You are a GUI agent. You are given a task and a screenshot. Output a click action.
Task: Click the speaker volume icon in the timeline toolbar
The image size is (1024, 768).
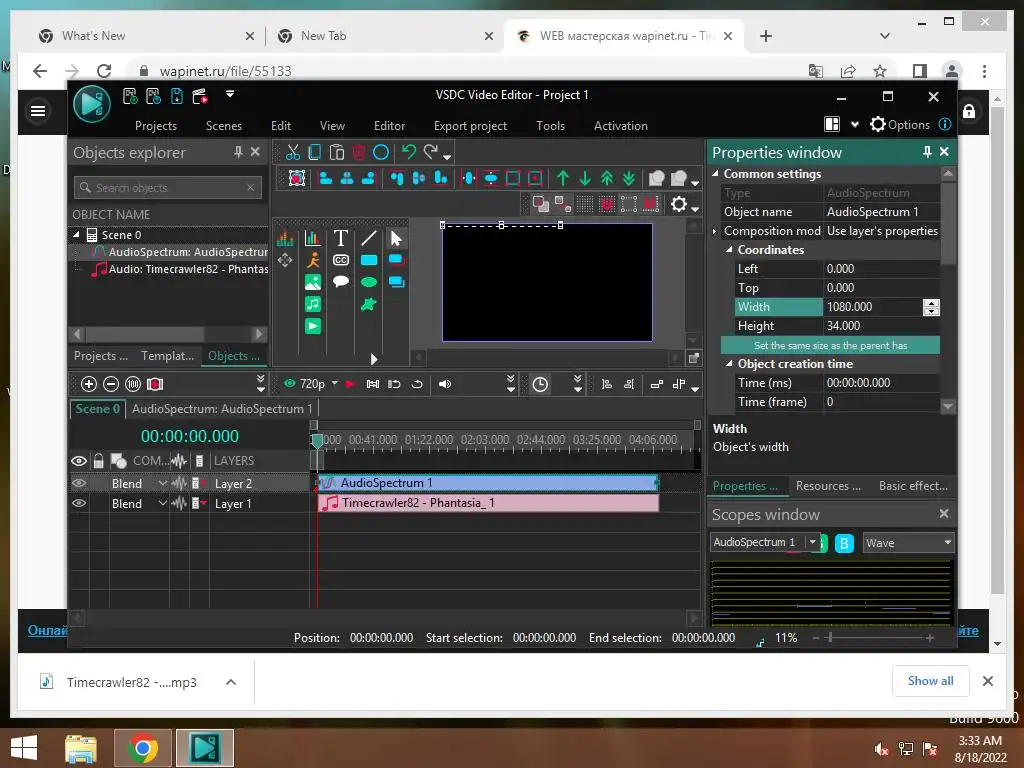pos(445,384)
